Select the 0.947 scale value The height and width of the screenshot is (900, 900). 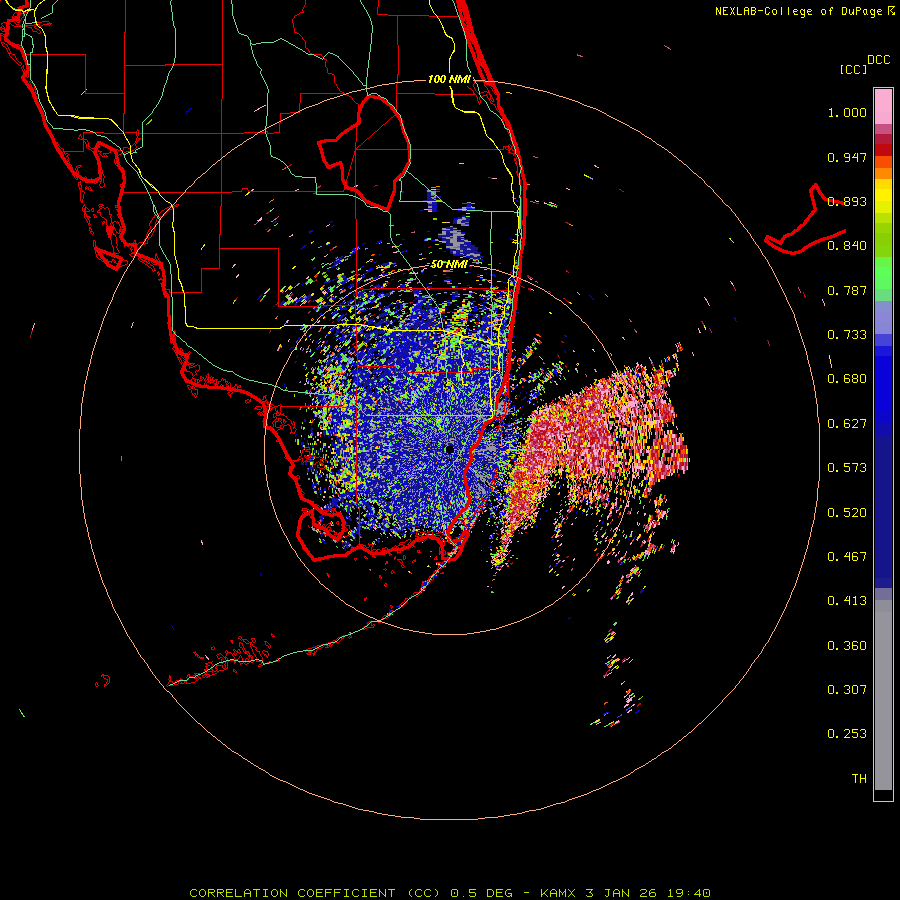coord(847,157)
